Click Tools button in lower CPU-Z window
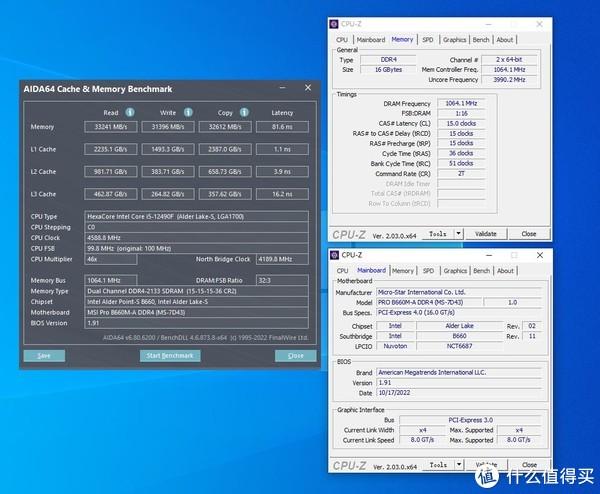The image size is (600, 494). (x=439, y=465)
